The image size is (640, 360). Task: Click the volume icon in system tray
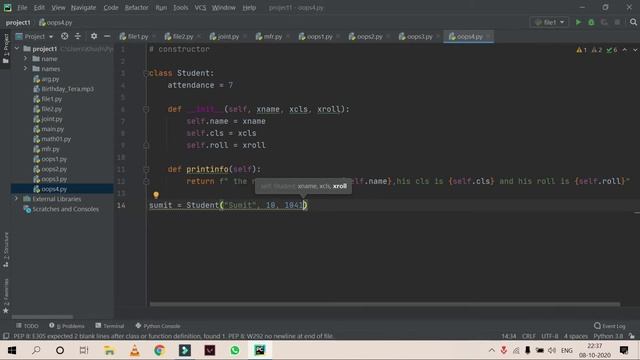pyautogui.click(x=552, y=350)
